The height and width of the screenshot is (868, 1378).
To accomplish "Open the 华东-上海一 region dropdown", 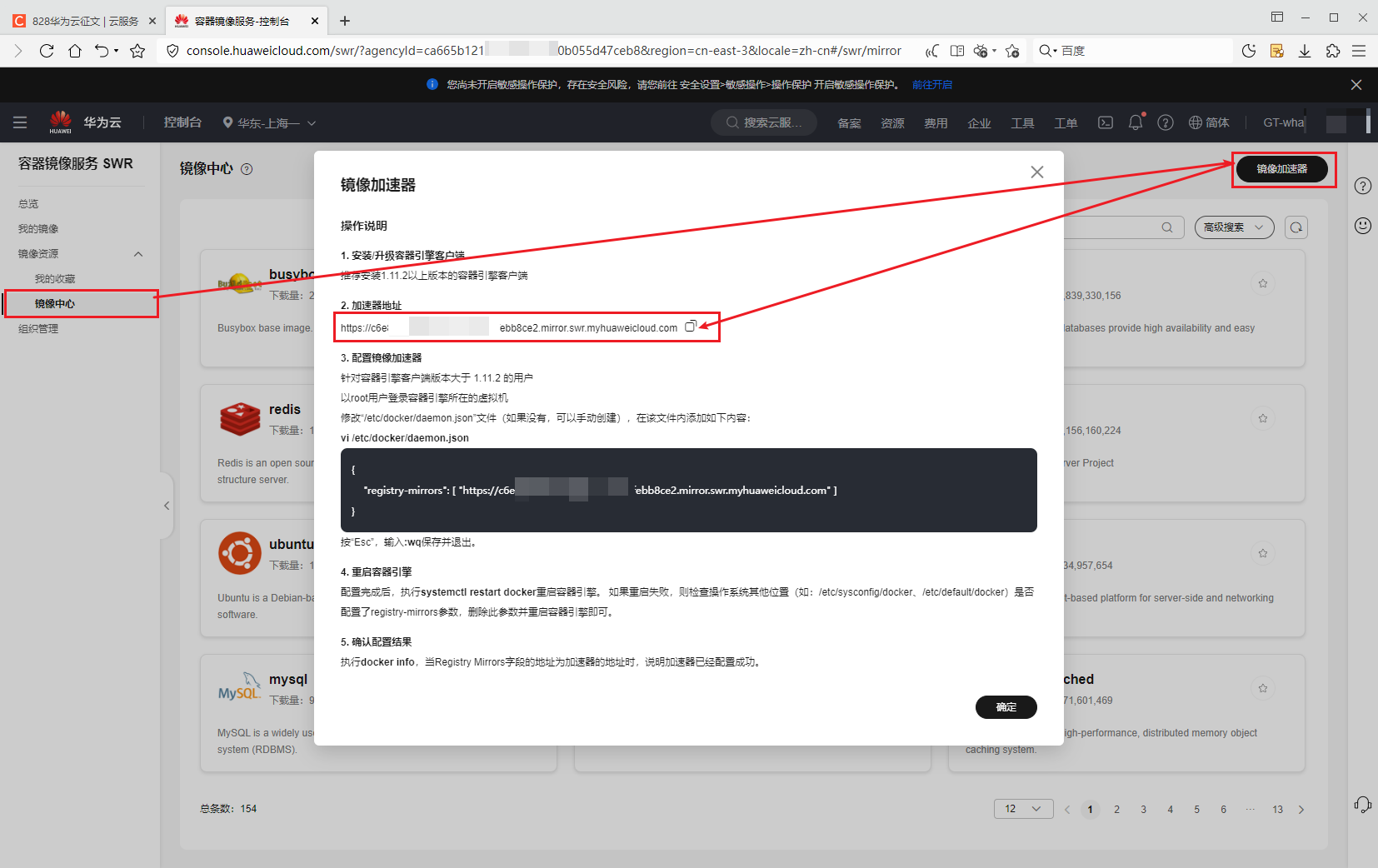I will pos(270,123).
